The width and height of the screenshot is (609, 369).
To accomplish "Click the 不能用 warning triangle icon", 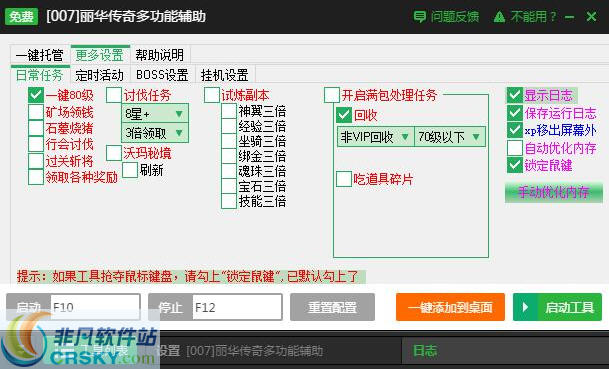I will [x=499, y=17].
